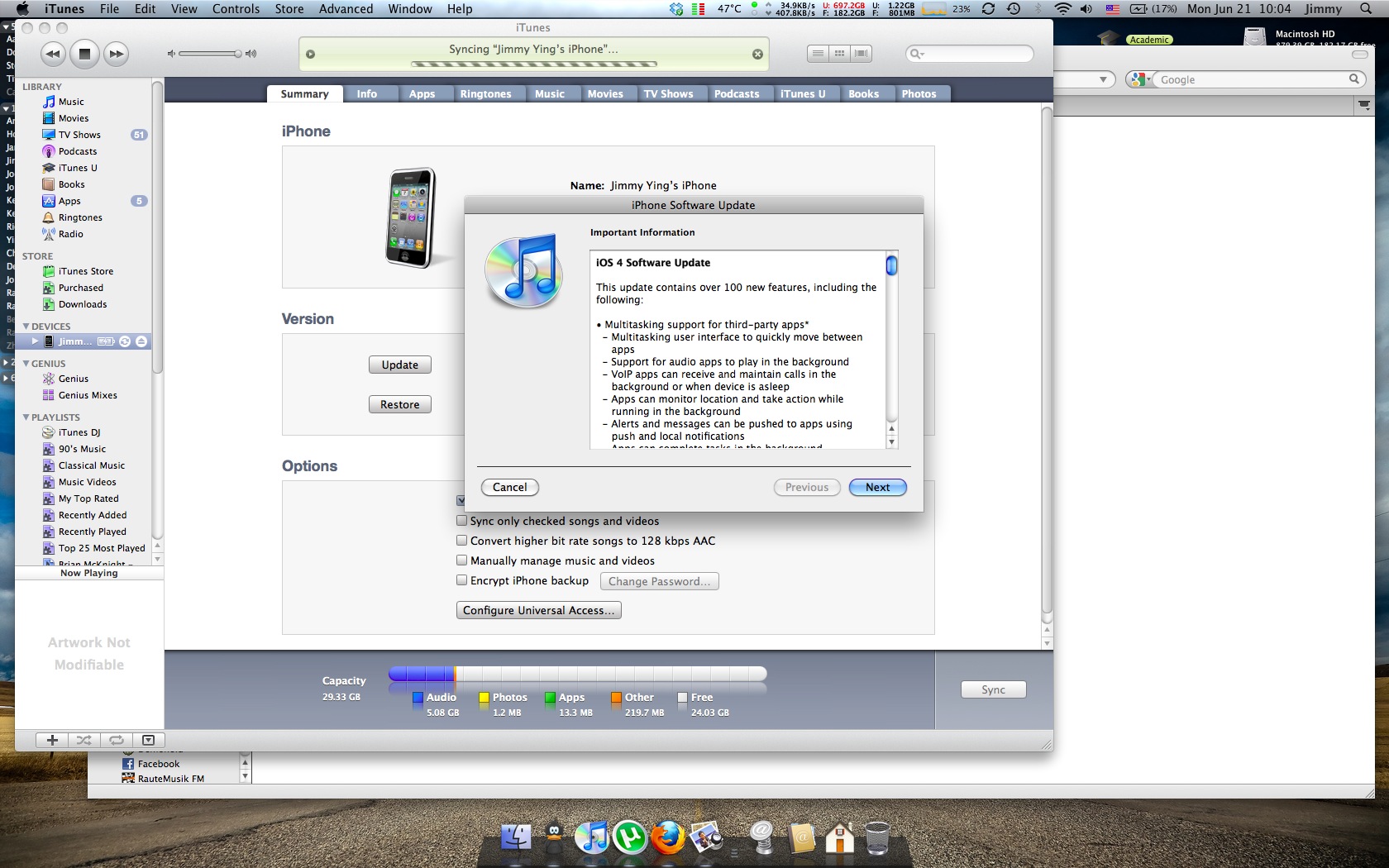1389x868 pixels.
Task: Click the Audio blue capacity swatch
Action: 418,698
